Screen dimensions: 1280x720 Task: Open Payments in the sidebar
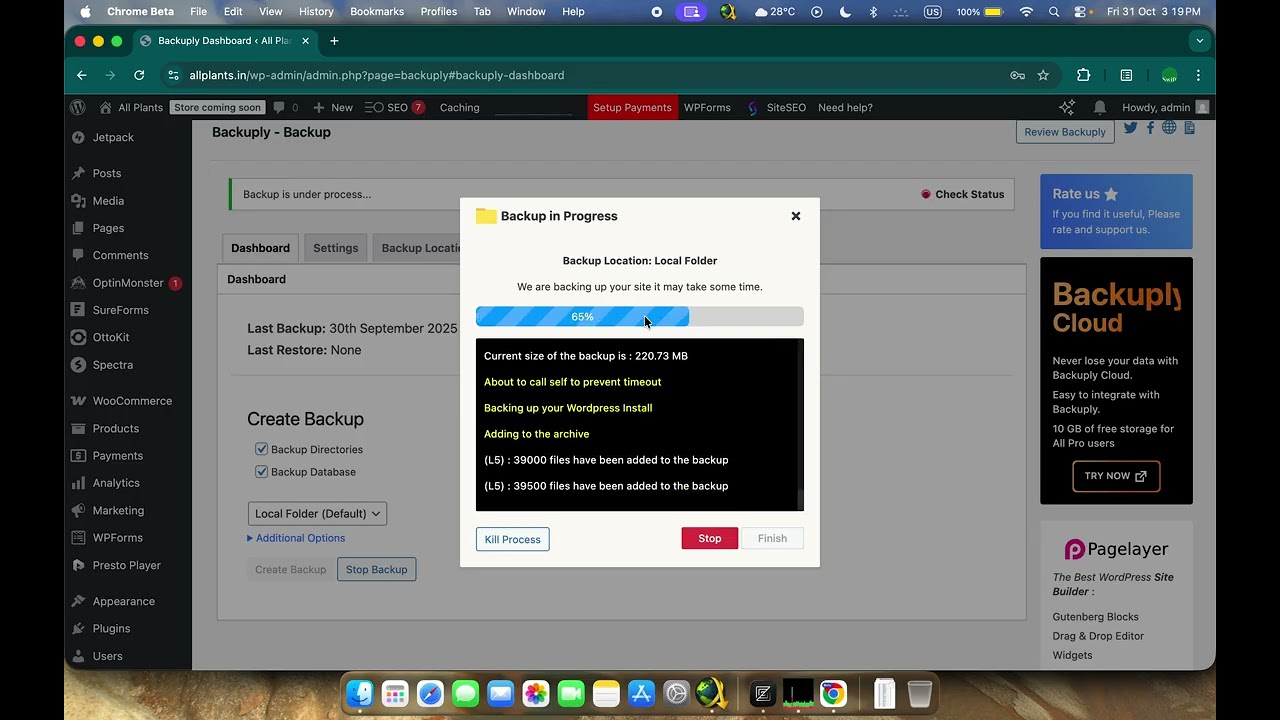click(118, 456)
